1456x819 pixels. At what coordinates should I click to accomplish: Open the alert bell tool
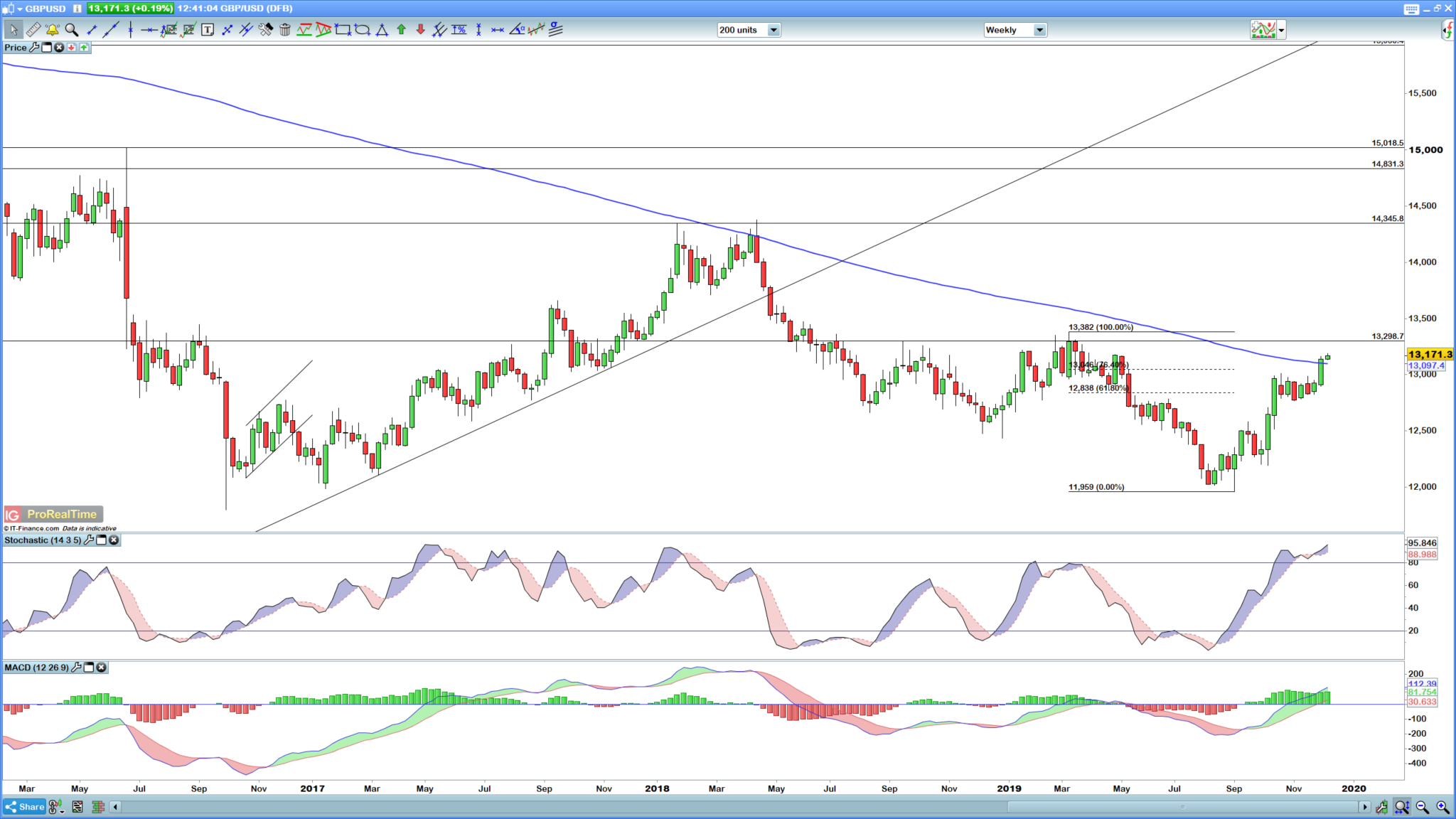point(53,30)
